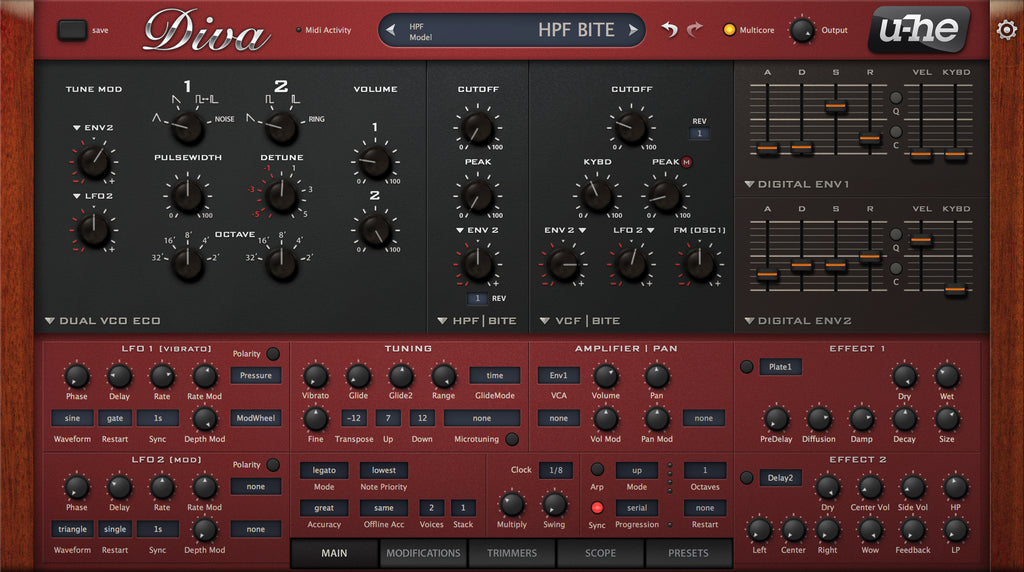Viewport: 1024px width, 572px height.
Task: Click the Output volume knob
Action: [x=801, y=30]
